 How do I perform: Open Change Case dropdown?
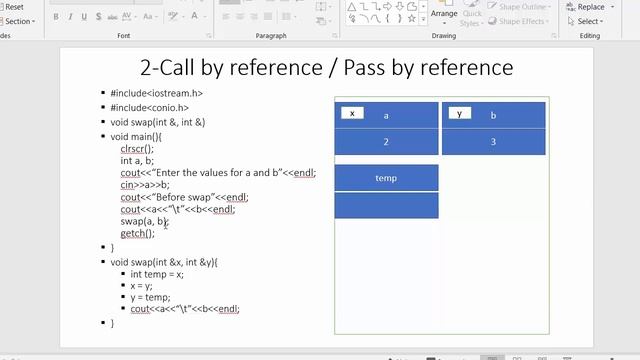pos(150,17)
